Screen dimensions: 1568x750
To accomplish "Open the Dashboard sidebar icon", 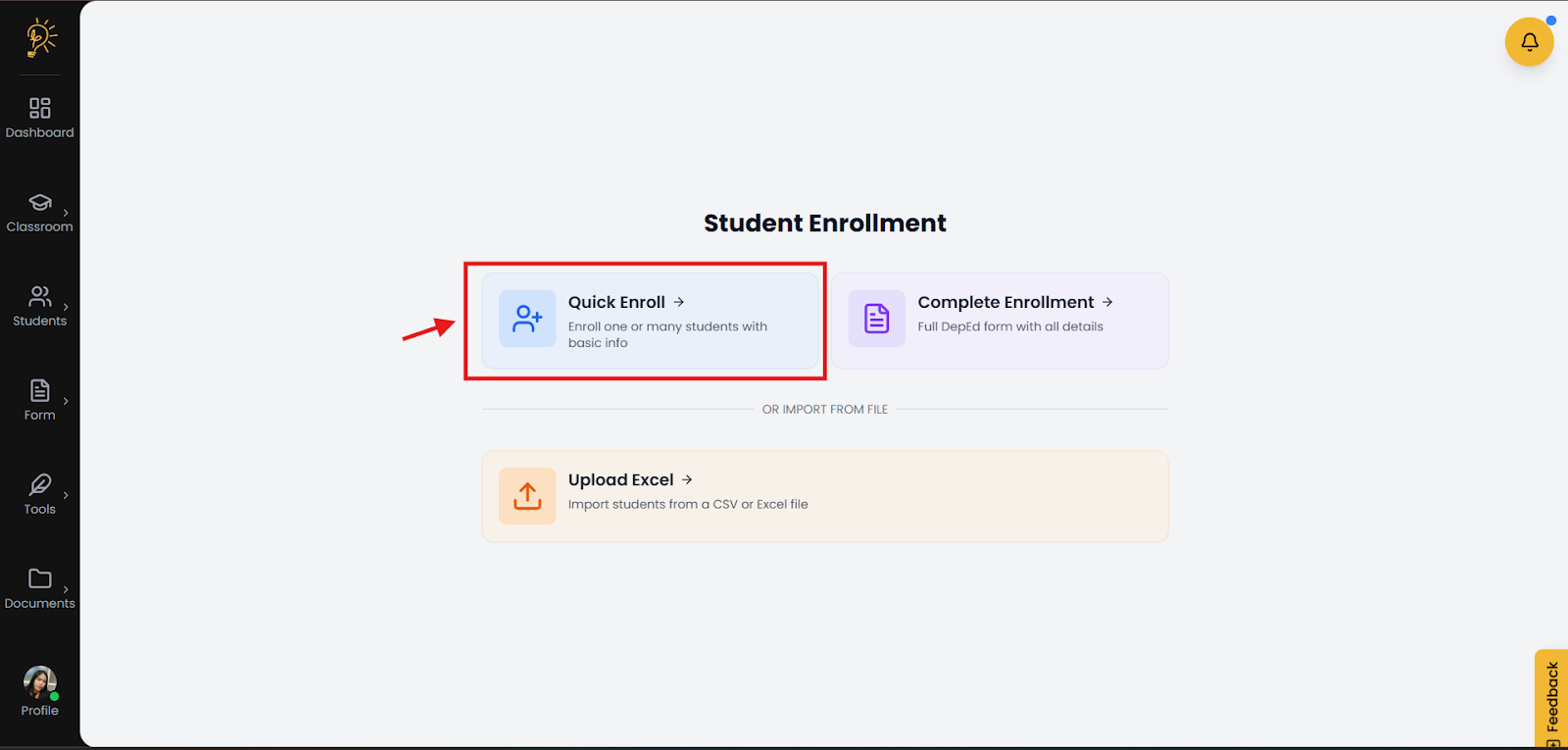I will tap(40, 108).
